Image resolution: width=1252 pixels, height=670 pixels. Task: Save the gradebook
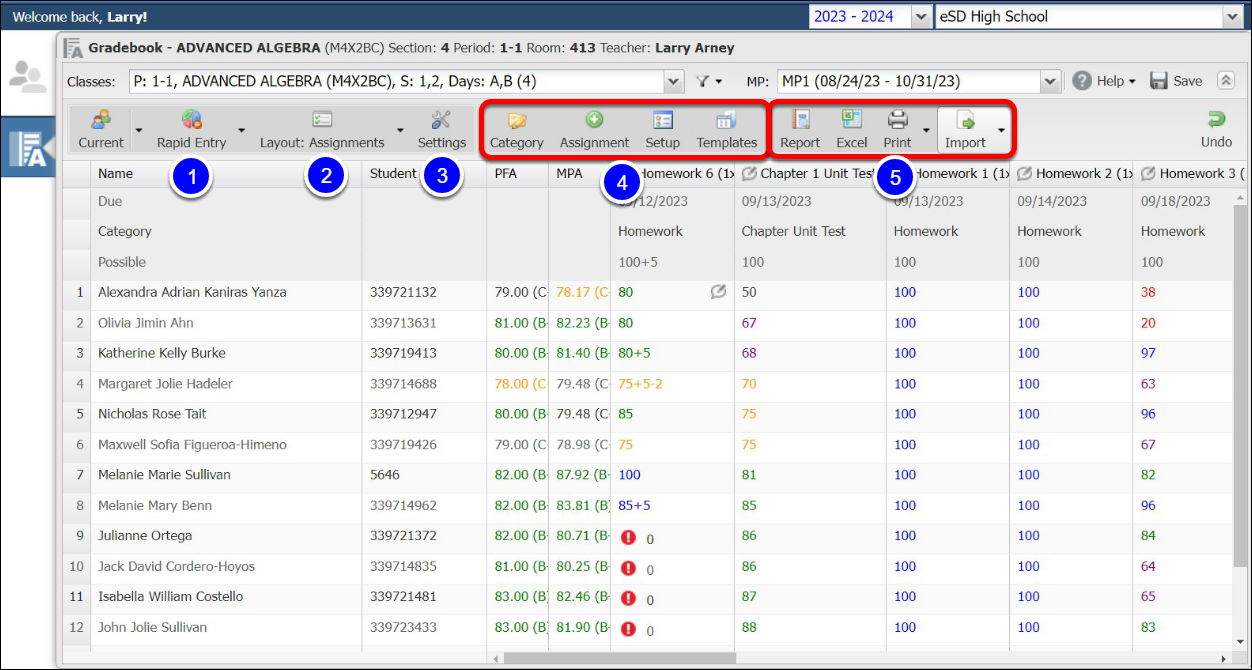pyautogui.click(x=1176, y=81)
